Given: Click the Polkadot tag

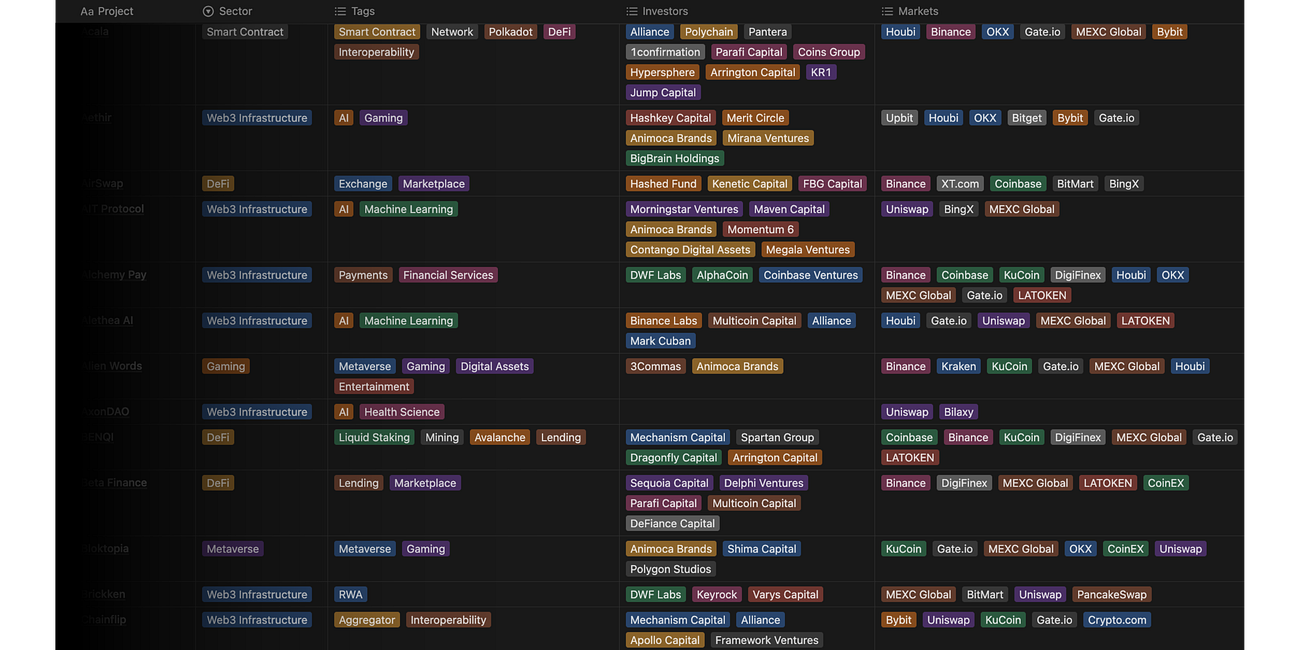Looking at the screenshot, I should pyautogui.click(x=511, y=32).
